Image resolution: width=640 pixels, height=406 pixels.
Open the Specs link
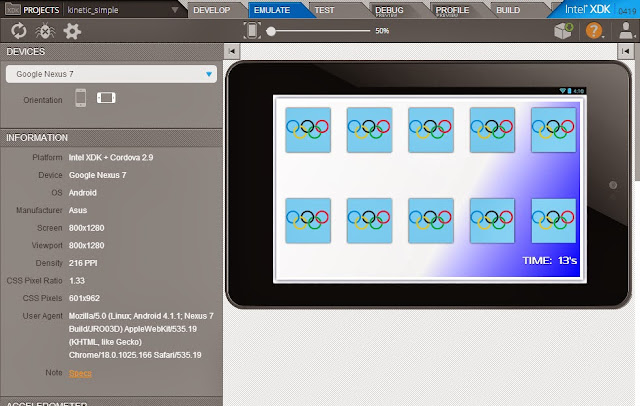80,373
